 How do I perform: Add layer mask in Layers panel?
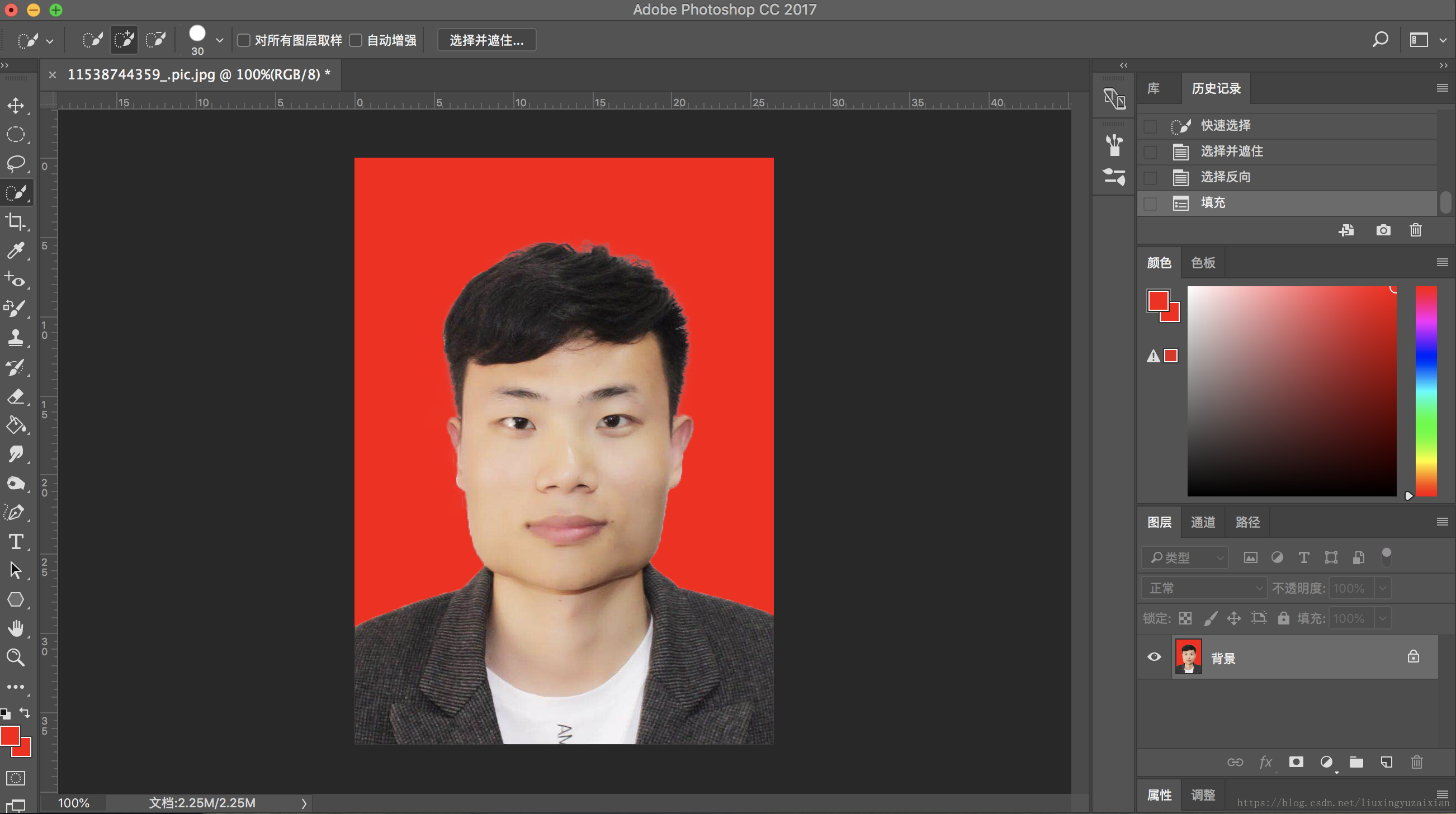tap(1296, 762)
